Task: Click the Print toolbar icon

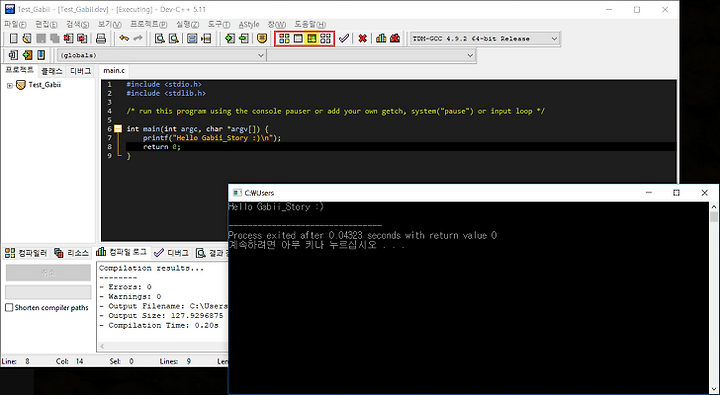Action: [101, 39]
